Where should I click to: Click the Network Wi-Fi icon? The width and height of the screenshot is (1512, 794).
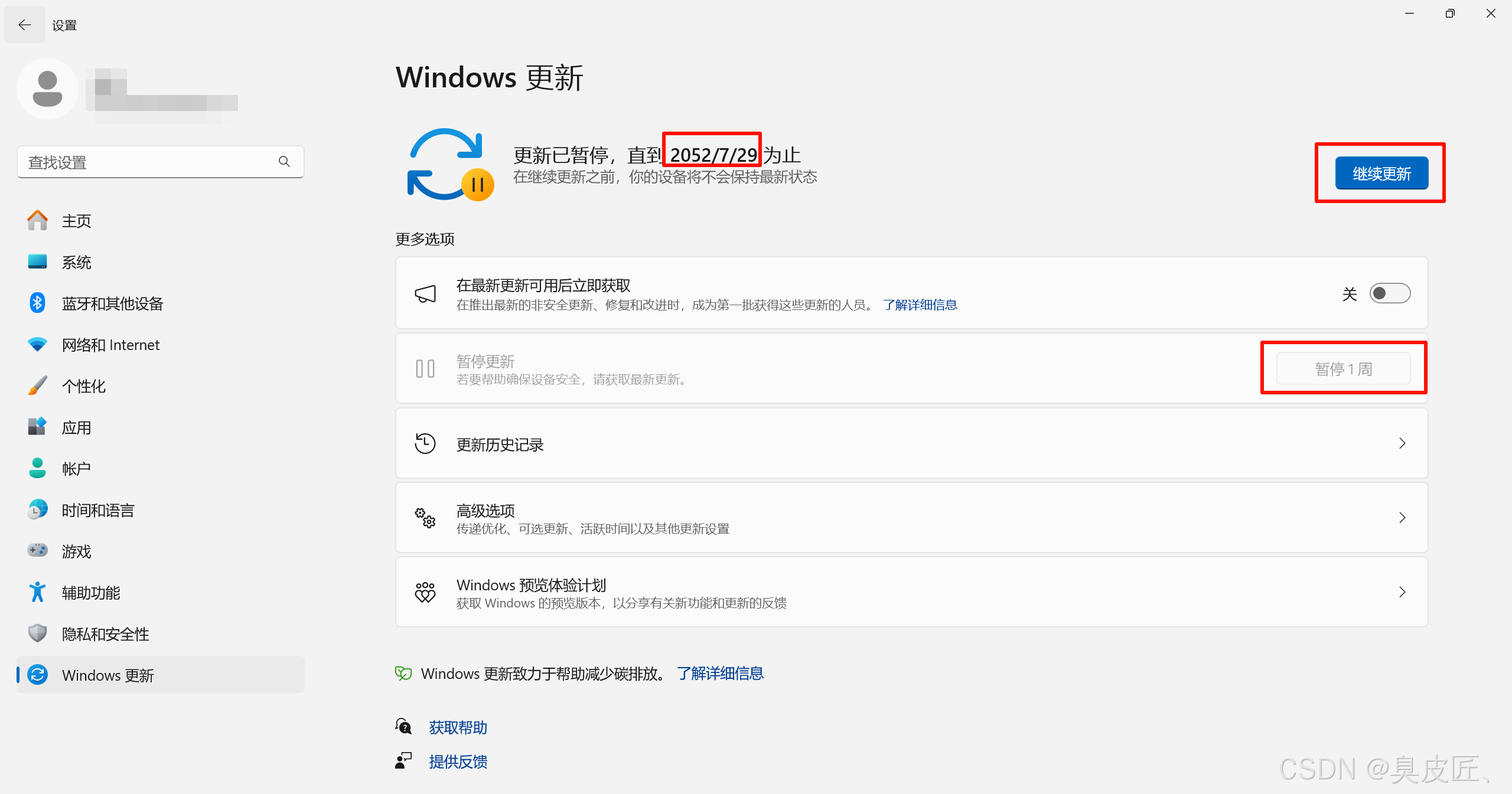(x=37, y=344)
